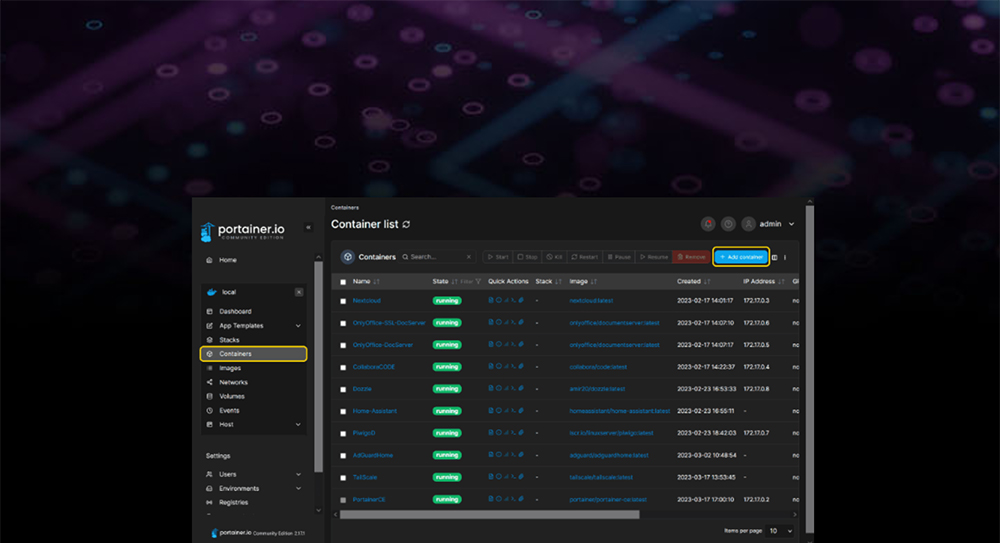Open exec console quick action for CollaboraCODE
Viewport: 1000px width, 543px height.
(x=513, y=367)
